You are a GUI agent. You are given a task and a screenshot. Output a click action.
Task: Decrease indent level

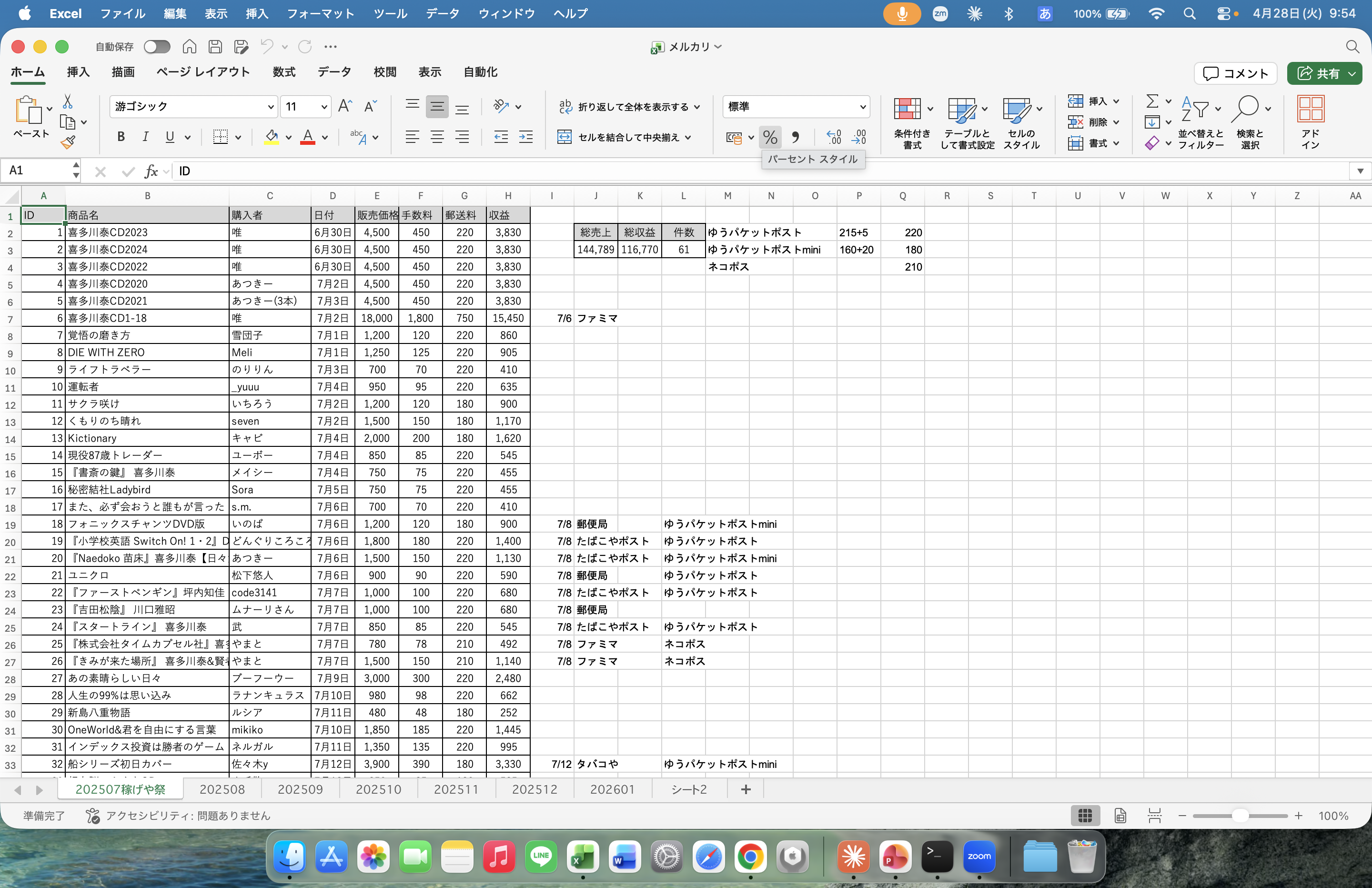[501, 137]
